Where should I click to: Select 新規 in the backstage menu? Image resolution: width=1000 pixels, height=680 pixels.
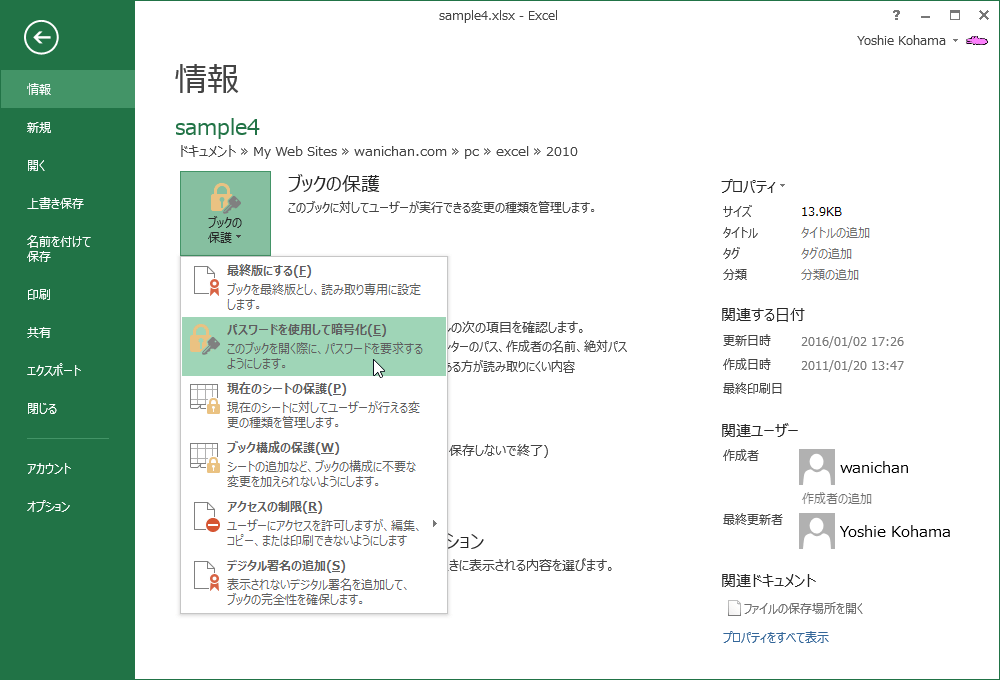(x=68, y=128)
